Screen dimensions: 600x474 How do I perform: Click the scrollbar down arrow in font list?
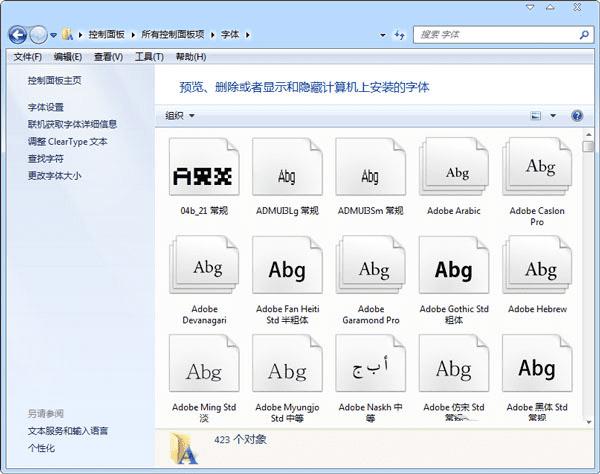pos(589,422)
